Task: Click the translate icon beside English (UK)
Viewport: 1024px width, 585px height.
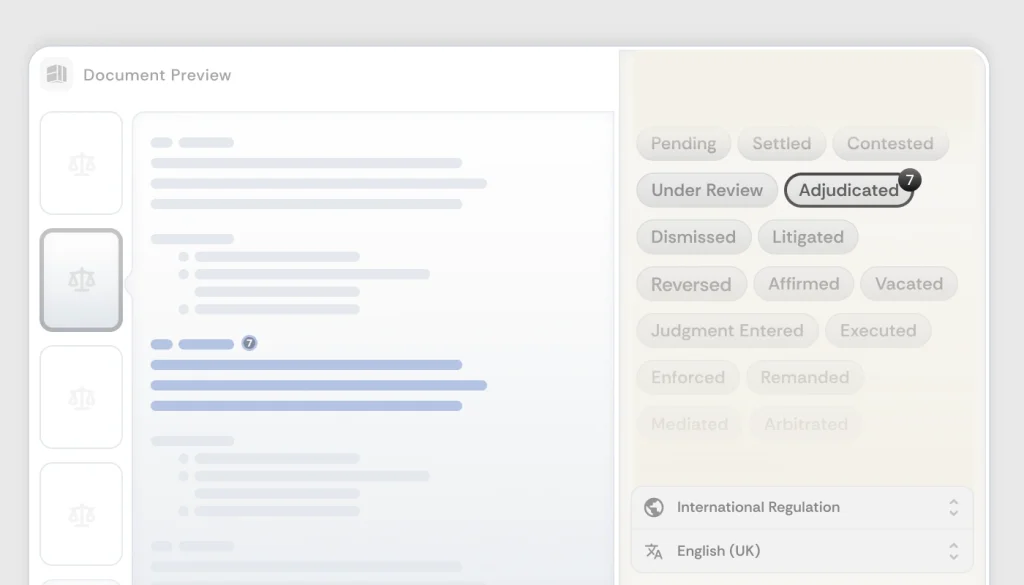Action: (654, 551)
